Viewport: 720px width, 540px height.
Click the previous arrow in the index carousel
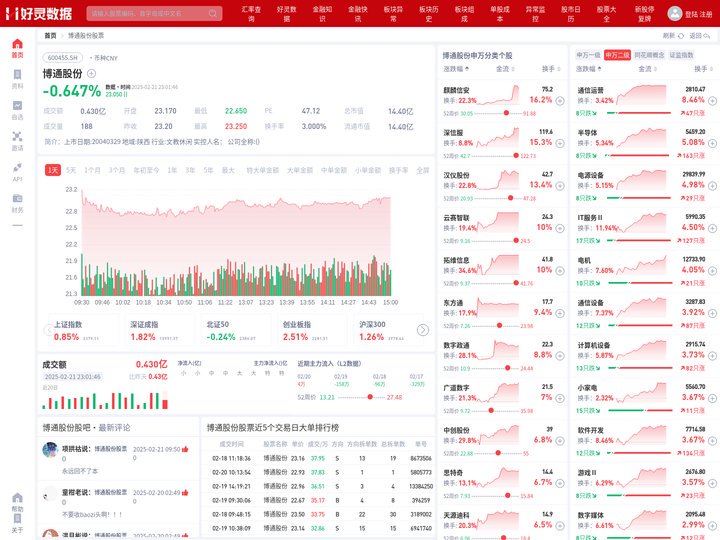[x=48, y=330]
